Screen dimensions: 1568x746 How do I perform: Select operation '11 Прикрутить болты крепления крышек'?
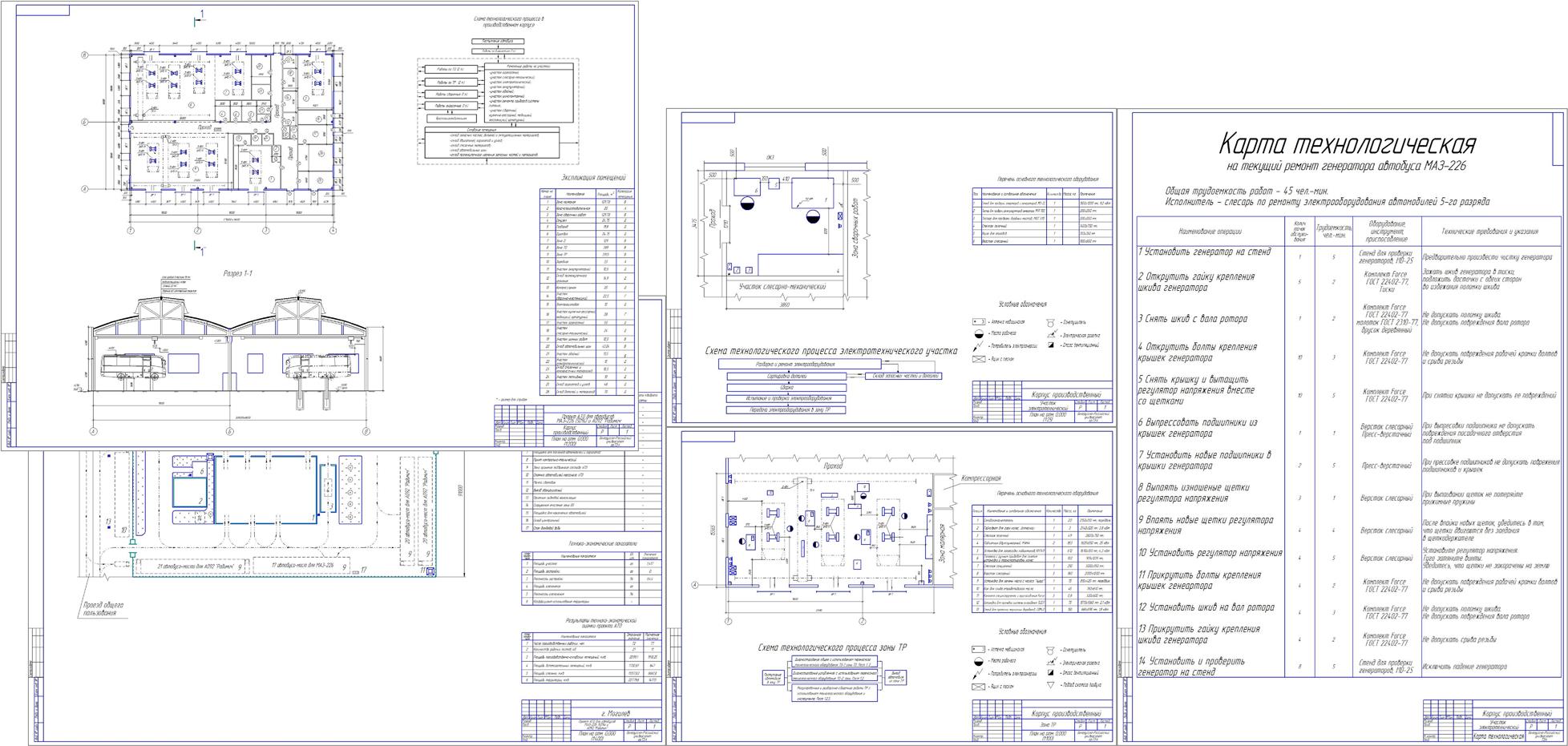click(1199, 580)
